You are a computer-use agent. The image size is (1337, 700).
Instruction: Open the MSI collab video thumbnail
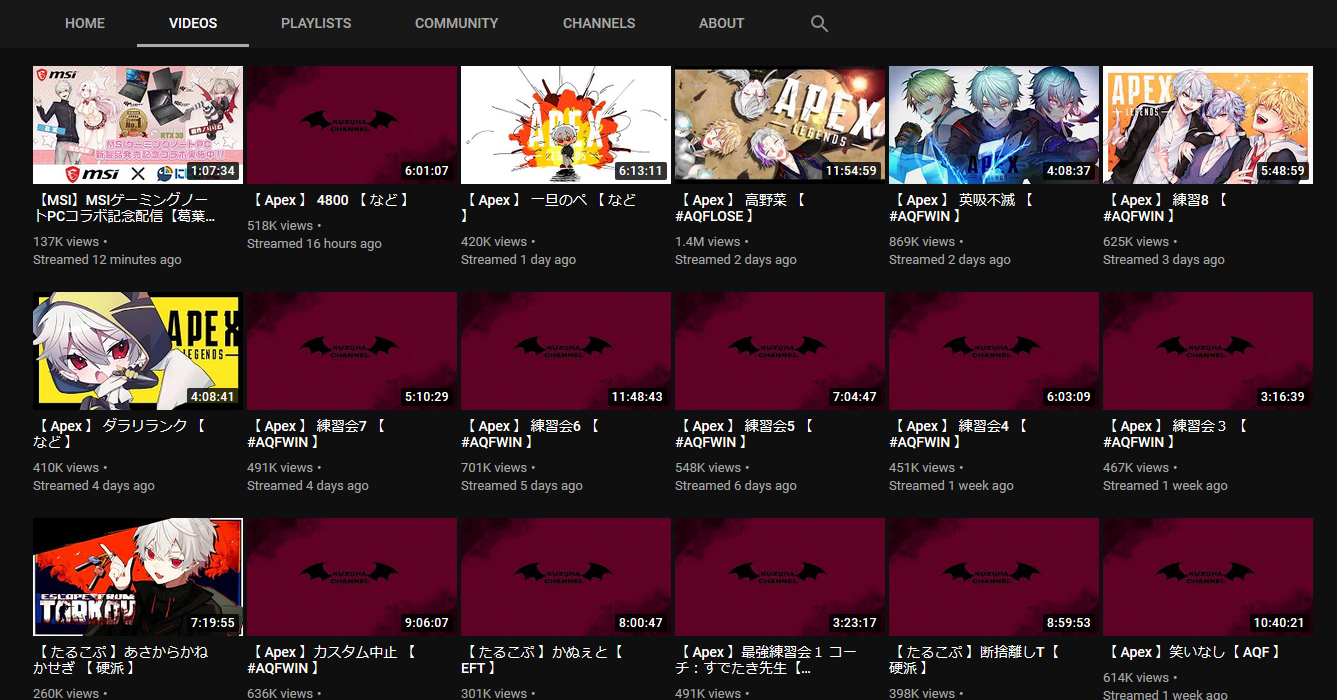[x=138, y=125]
